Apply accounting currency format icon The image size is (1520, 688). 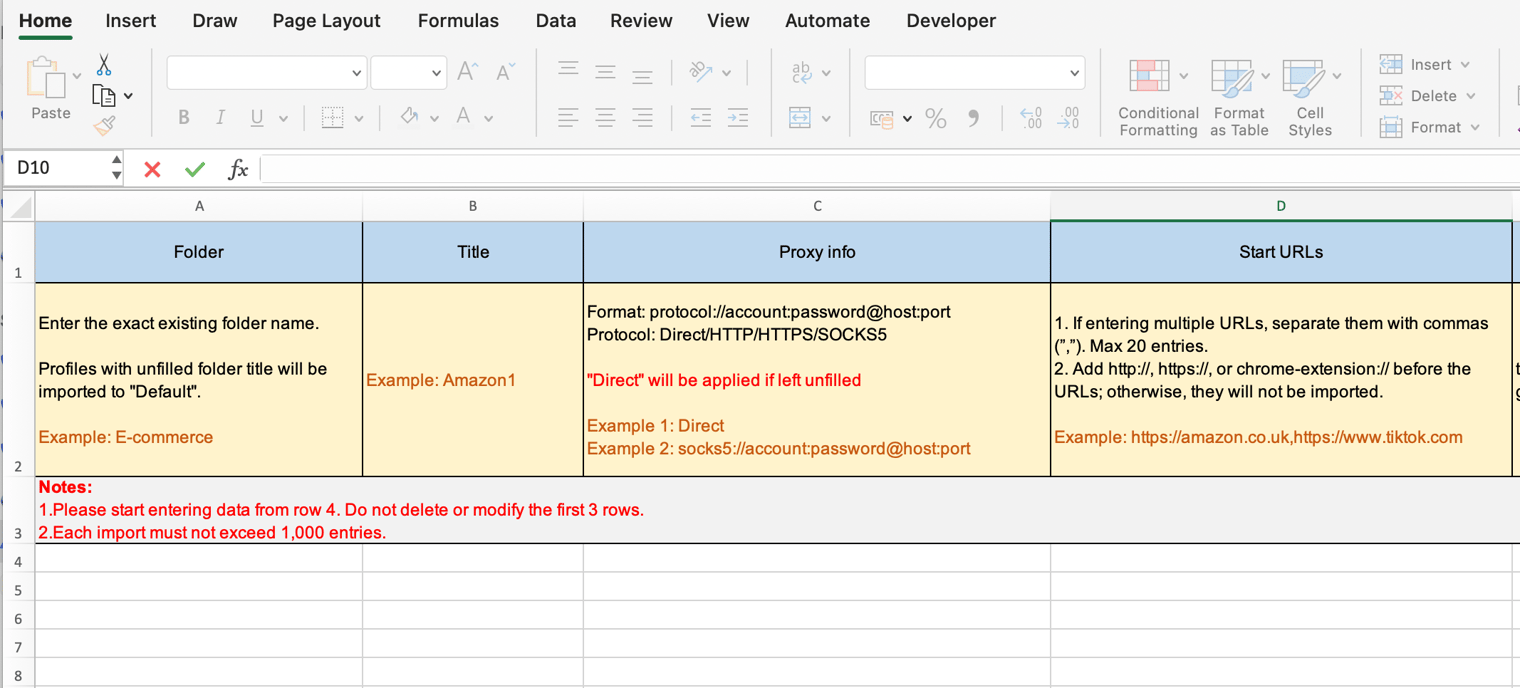pyautogui.click(x=881, y=118)
